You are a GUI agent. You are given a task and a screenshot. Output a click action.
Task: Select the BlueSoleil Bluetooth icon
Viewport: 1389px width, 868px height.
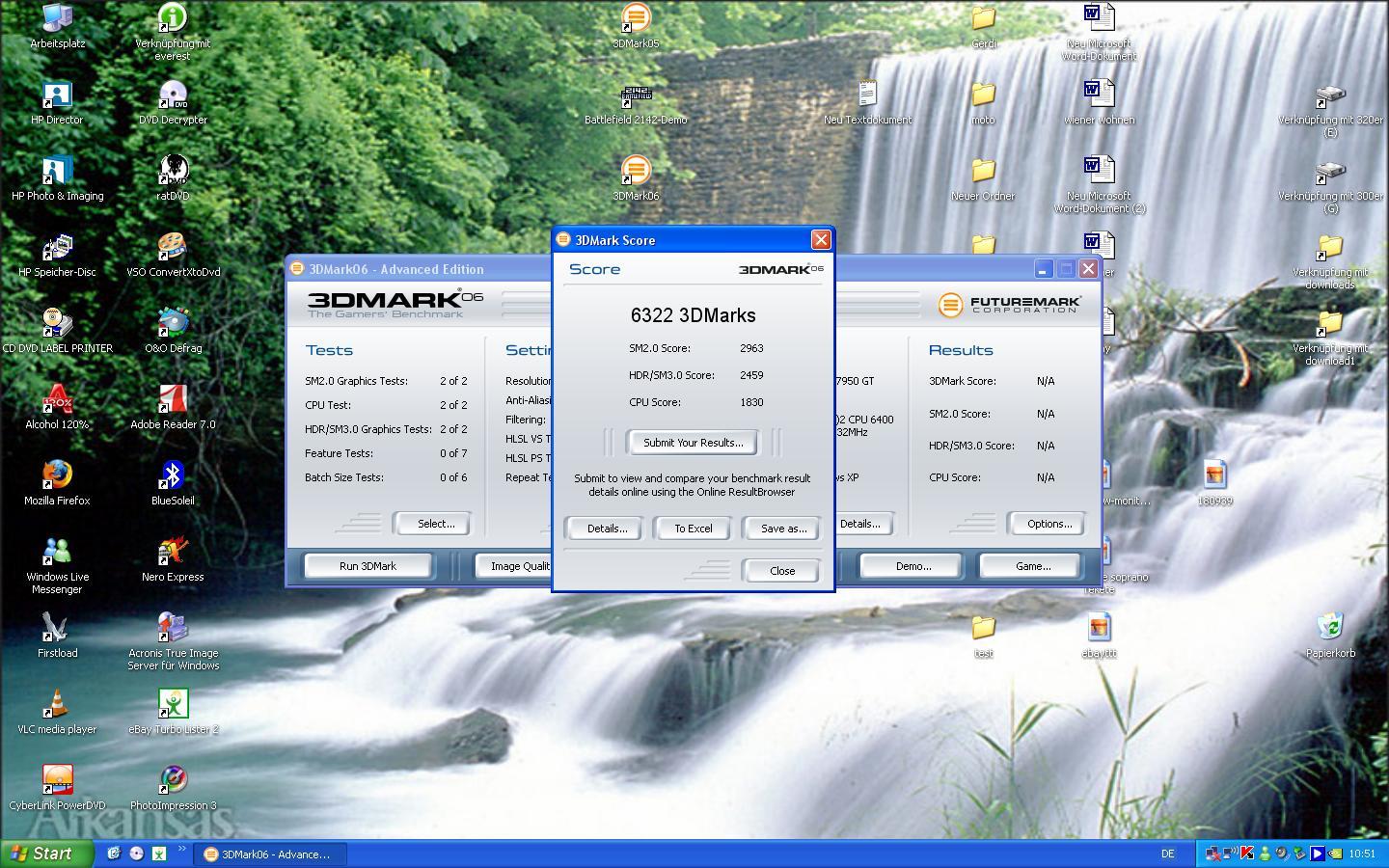coord(173,483)
